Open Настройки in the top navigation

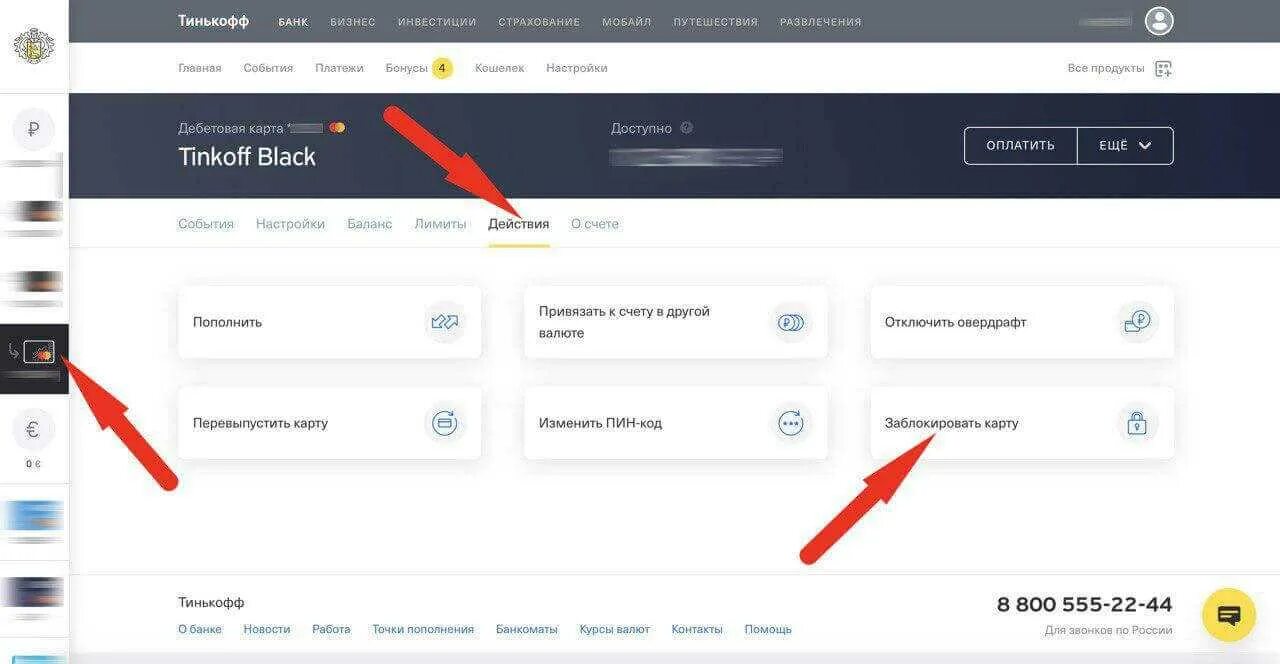(577, 68)
